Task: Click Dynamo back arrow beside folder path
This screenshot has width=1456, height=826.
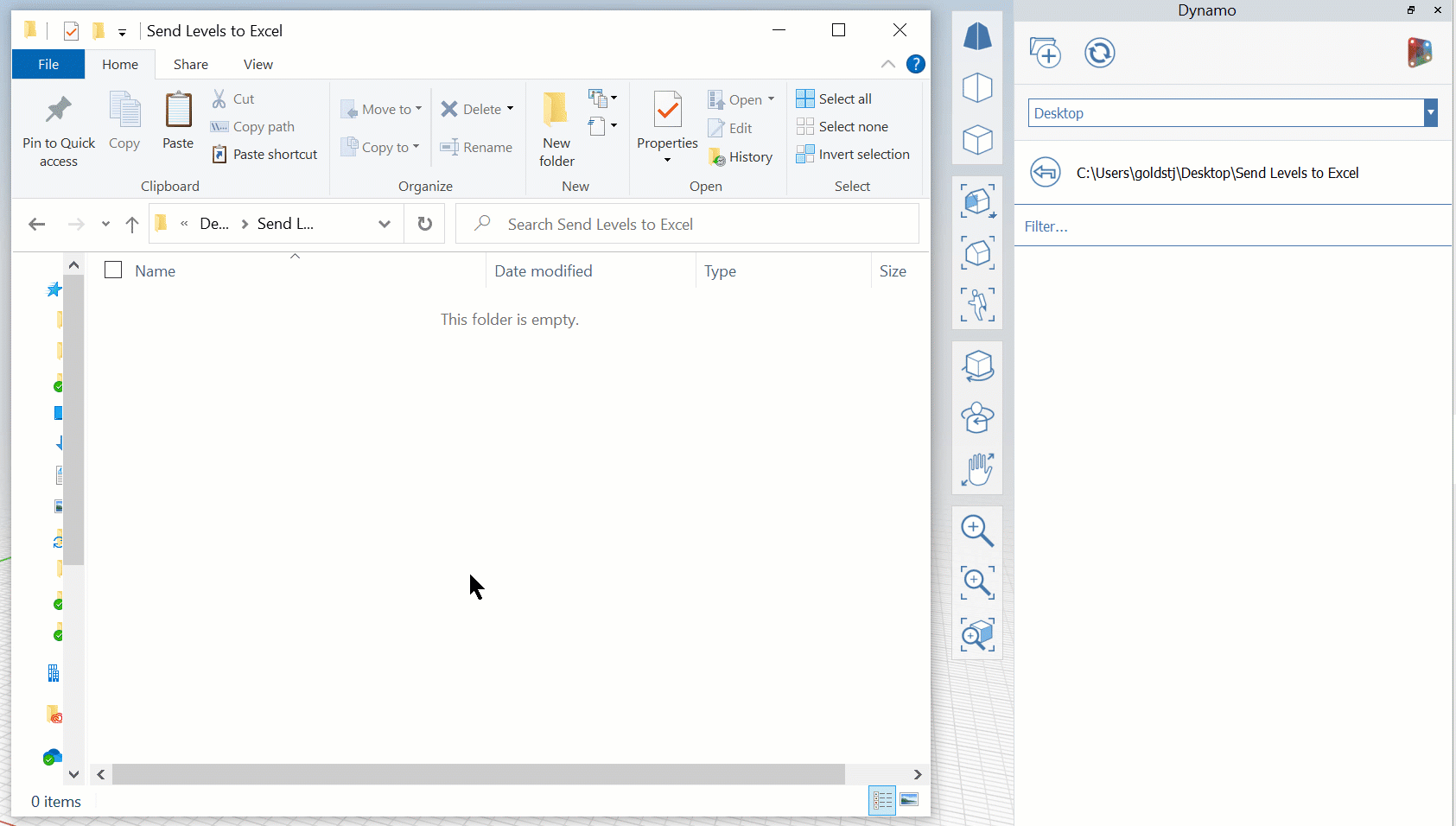Action: (1046, 172)
